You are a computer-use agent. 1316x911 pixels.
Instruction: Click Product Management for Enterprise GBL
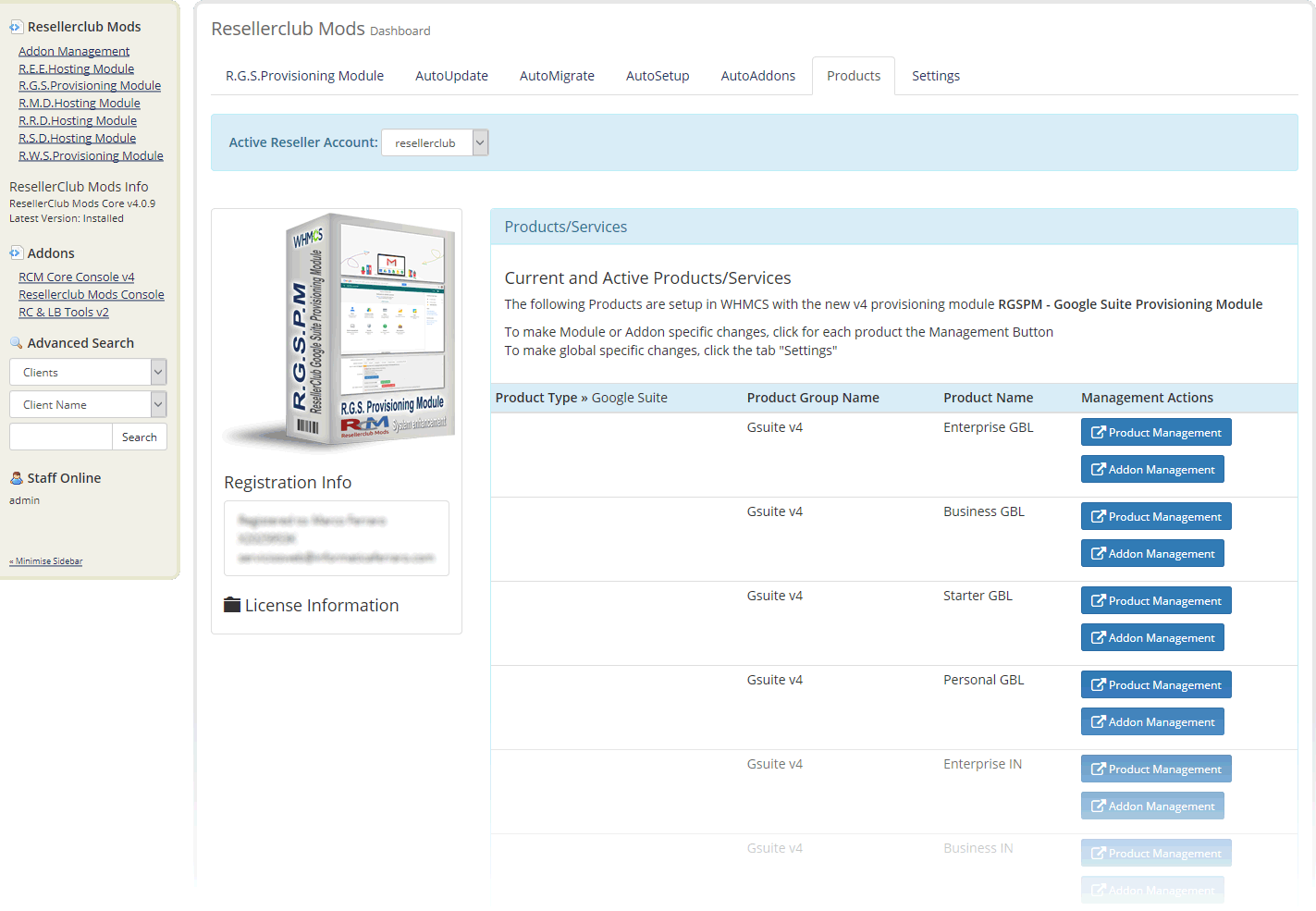tap(1156, 432)
